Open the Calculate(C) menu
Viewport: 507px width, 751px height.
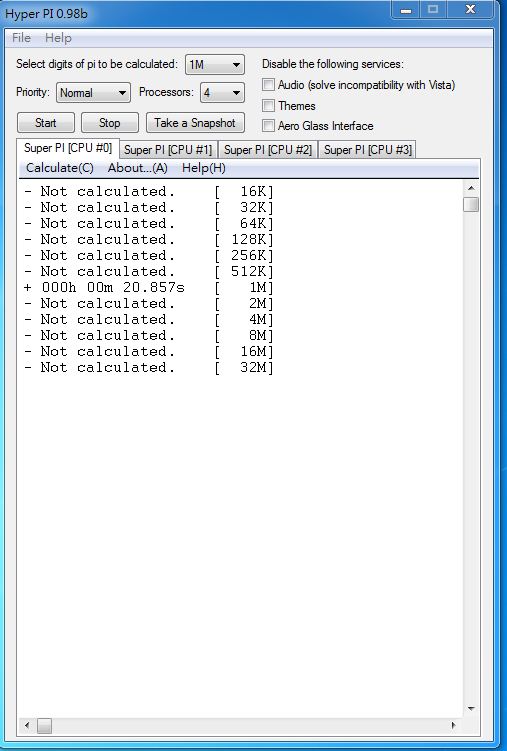coord(60,168)
